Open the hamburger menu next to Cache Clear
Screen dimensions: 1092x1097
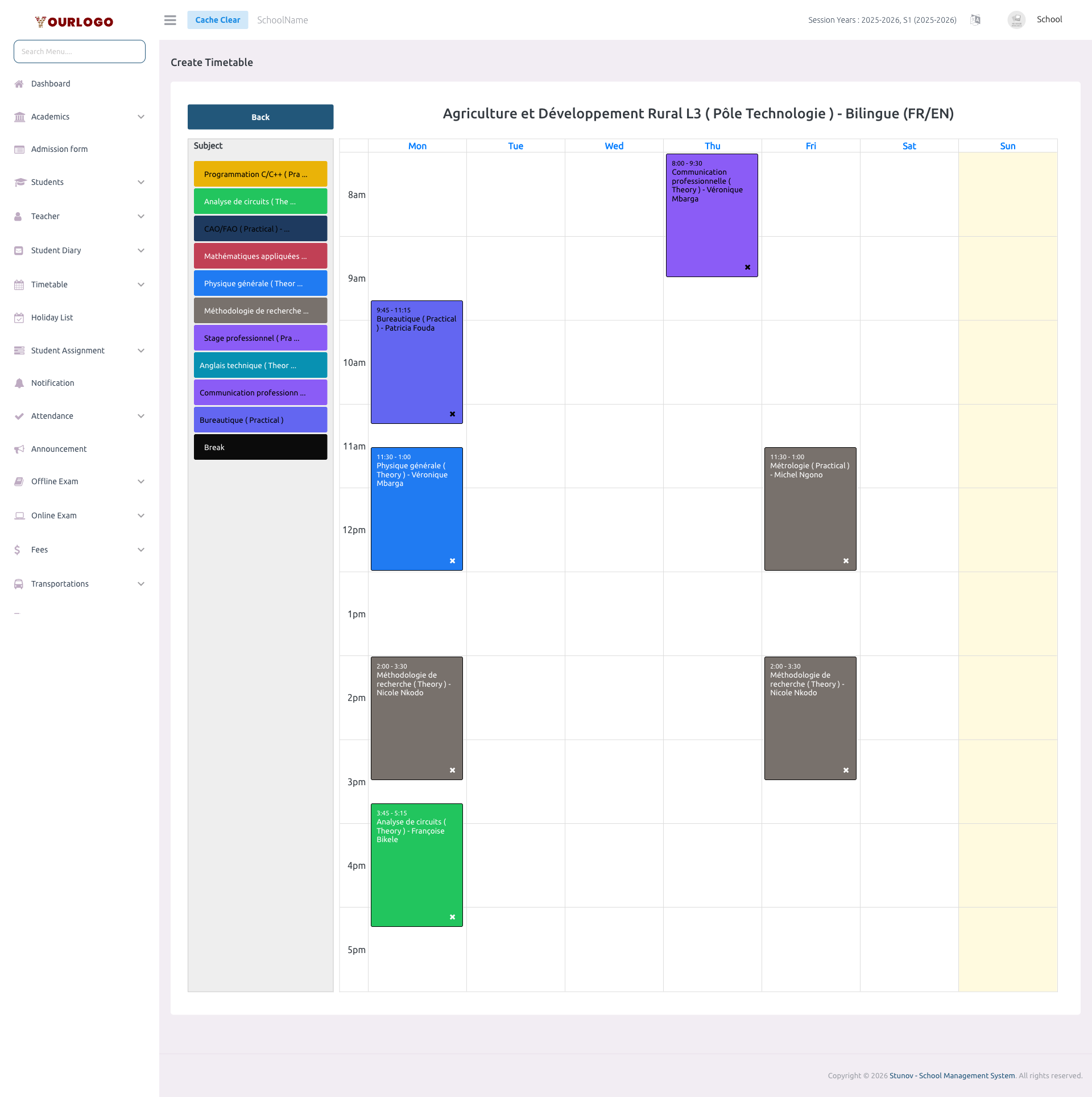click(169, 20)
